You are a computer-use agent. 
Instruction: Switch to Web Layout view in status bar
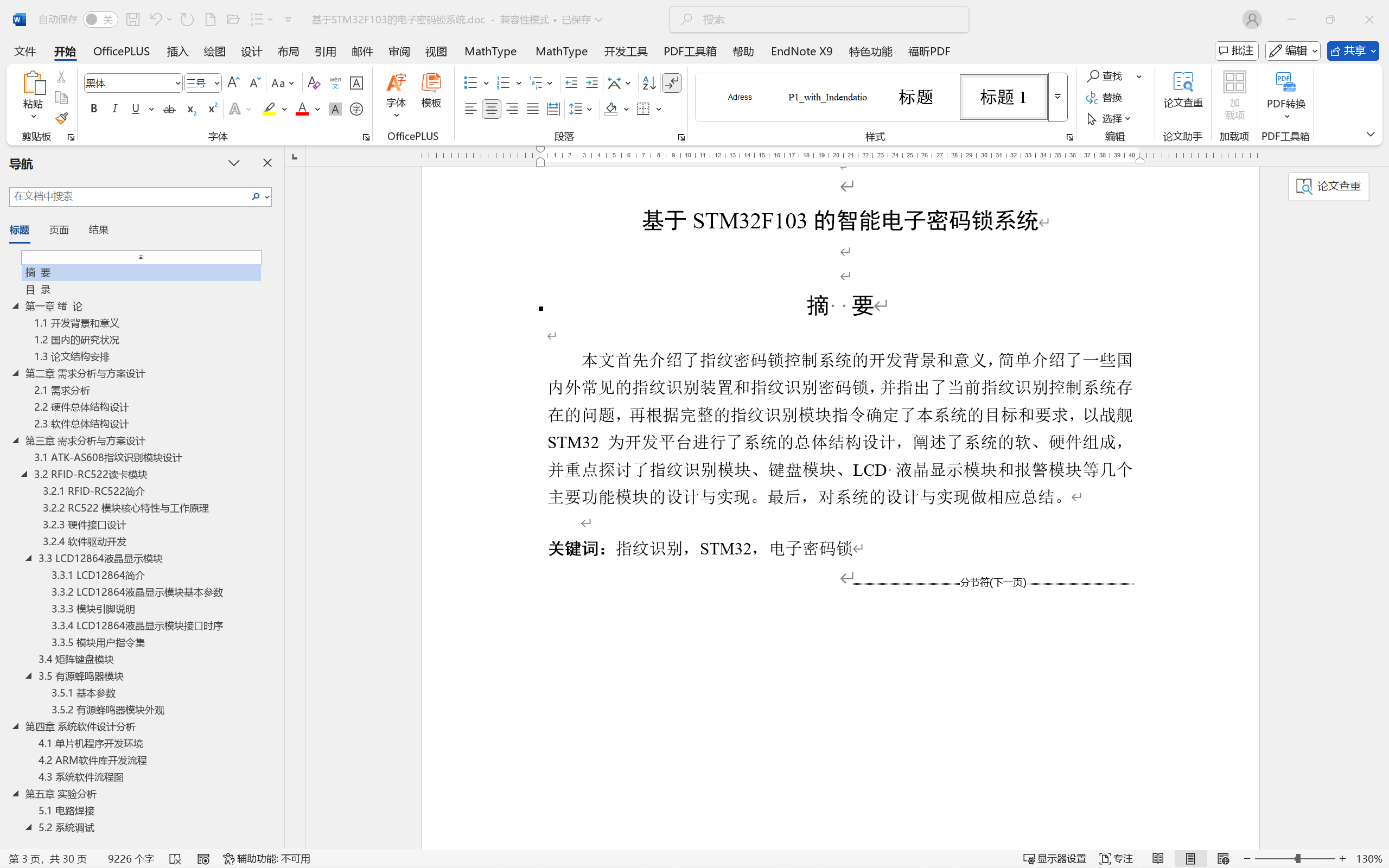point(1223,859)
